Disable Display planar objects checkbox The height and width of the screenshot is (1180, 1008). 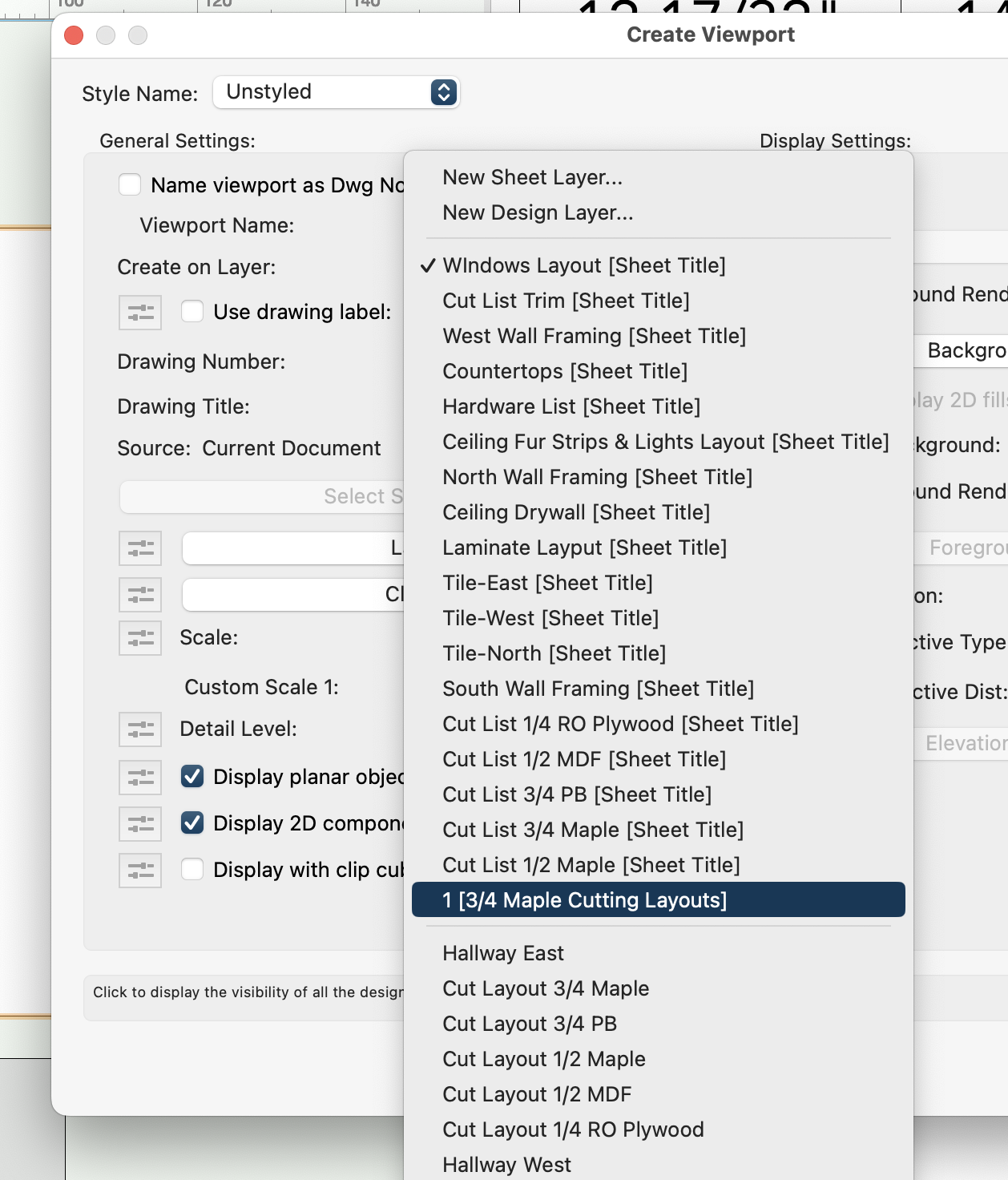pos(192,777)
